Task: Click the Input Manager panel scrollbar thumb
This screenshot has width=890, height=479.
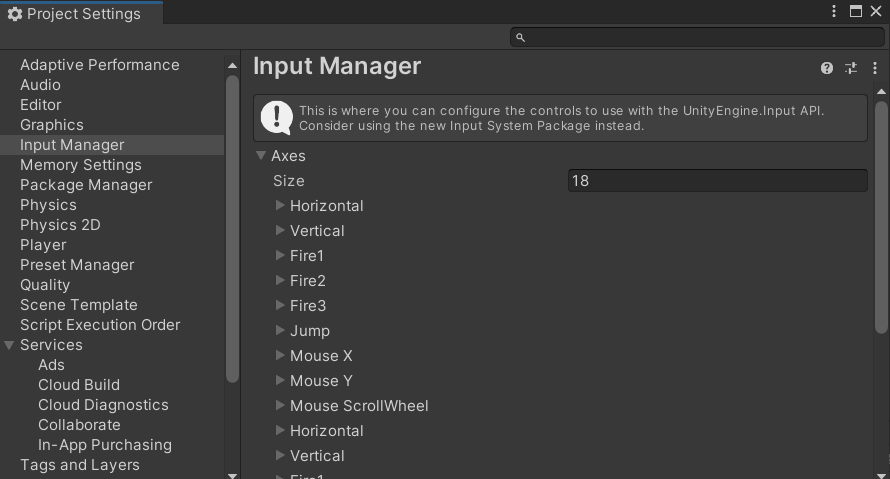Action: 881,217
